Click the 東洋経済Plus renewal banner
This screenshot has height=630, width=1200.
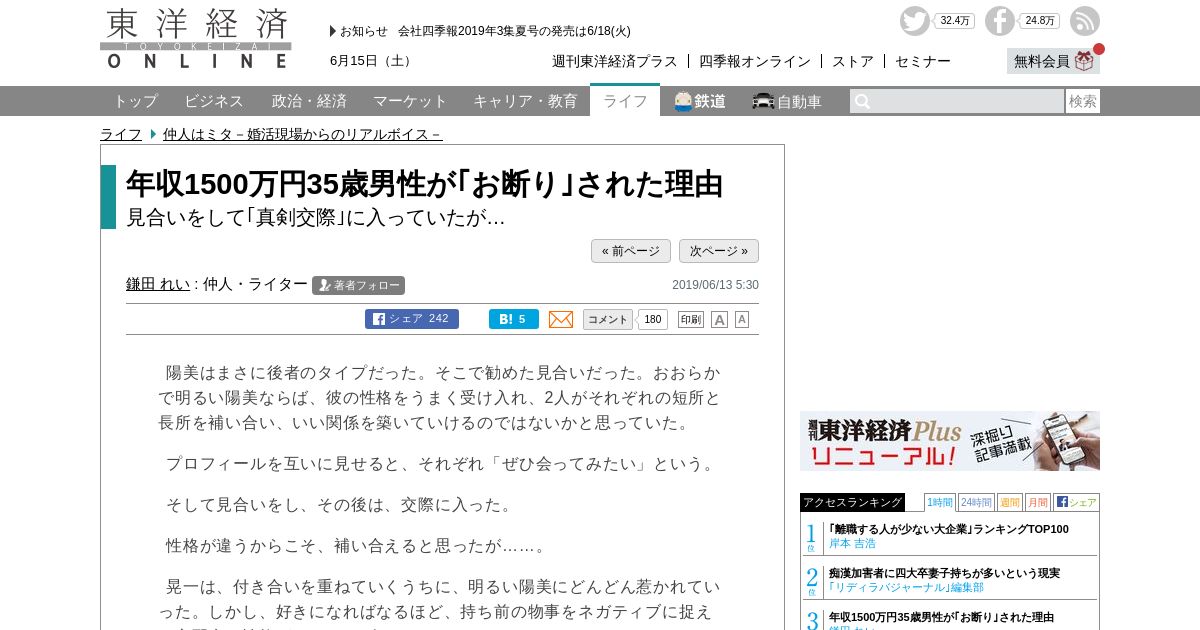[x=950, y=441]
